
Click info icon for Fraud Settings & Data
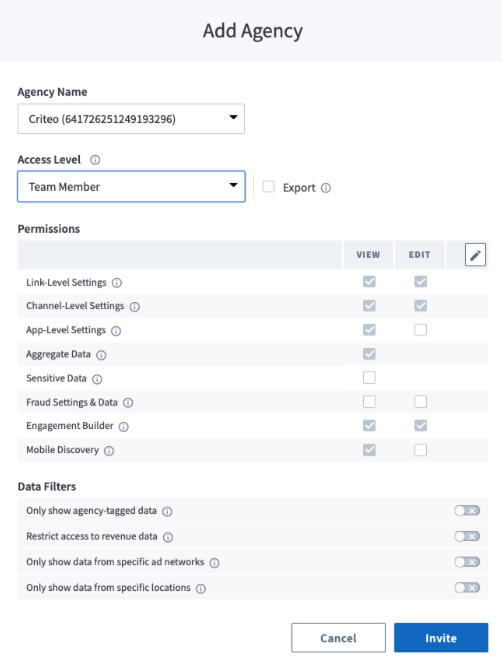coord(128,403)
